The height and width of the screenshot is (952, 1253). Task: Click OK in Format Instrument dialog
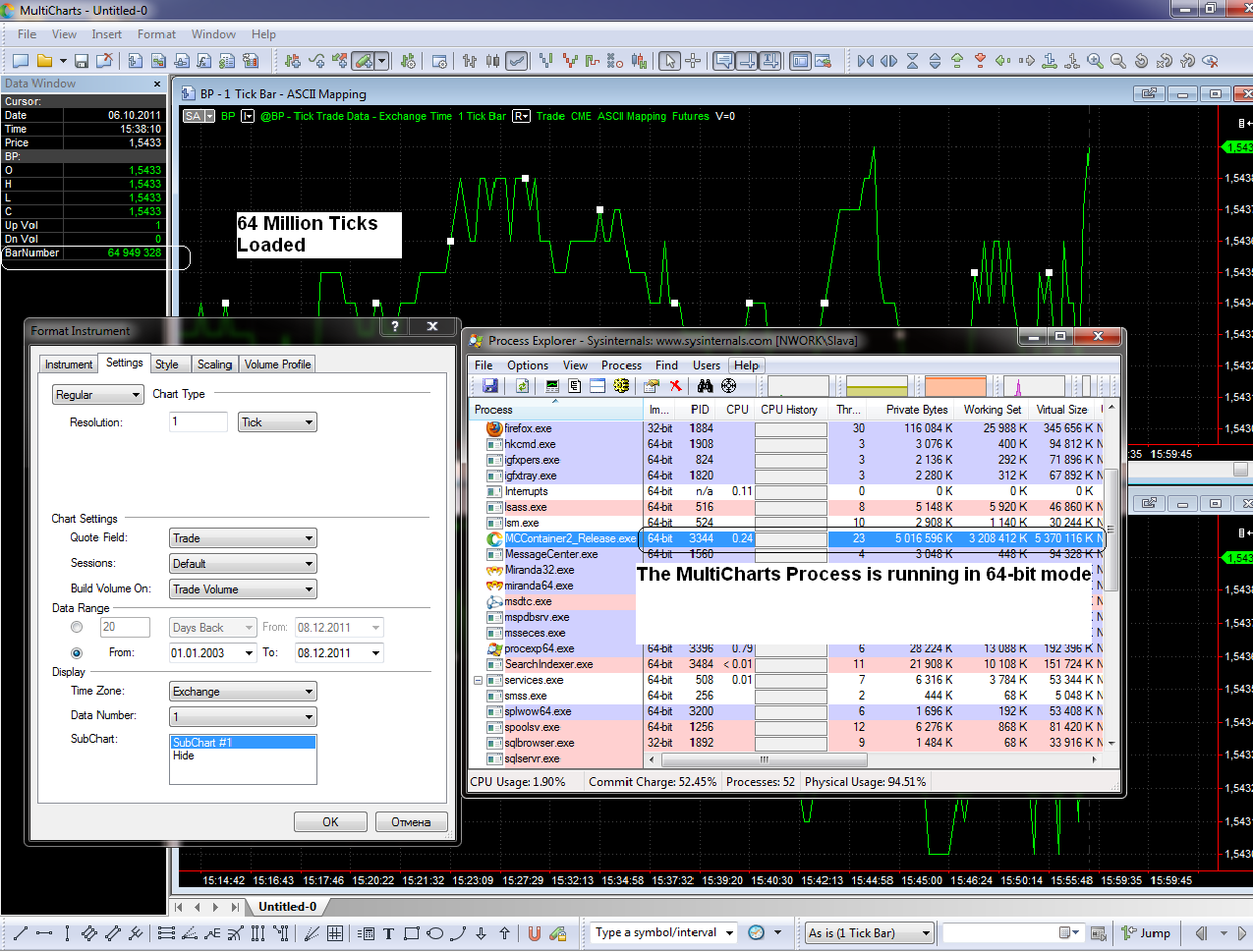tap(330, 822)
